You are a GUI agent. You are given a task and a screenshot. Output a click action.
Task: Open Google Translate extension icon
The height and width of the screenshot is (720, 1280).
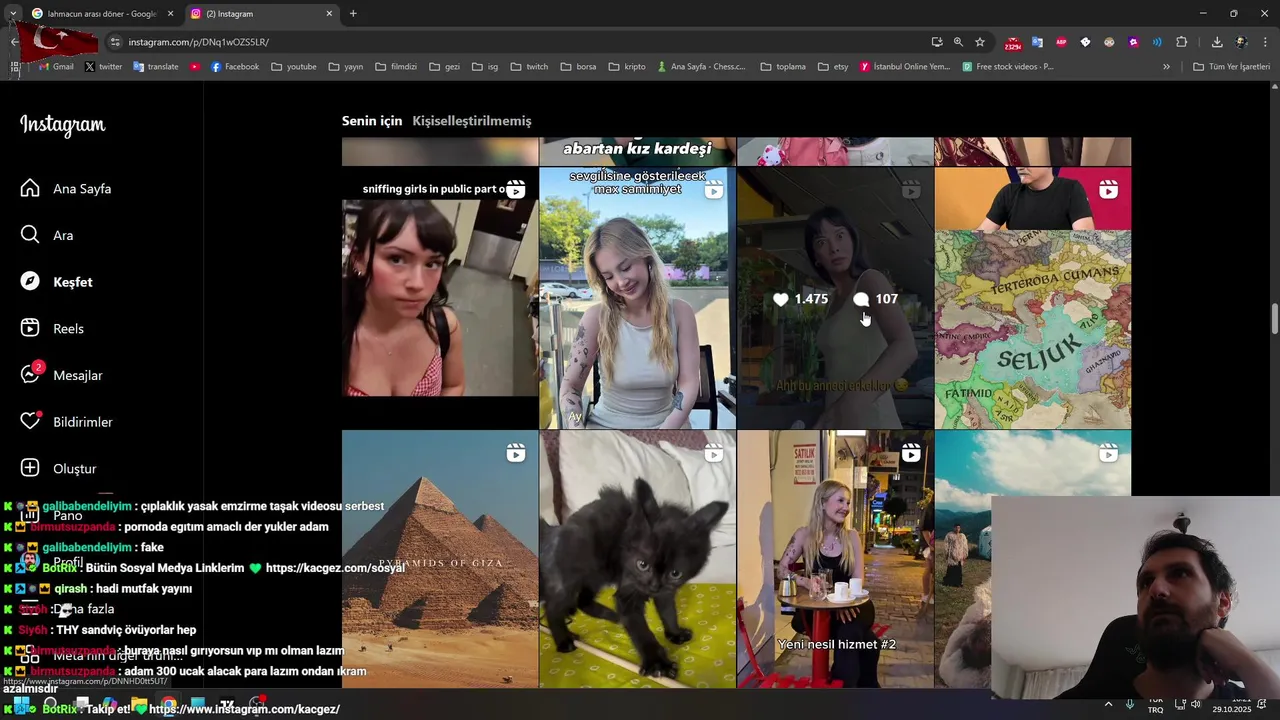1037,42
